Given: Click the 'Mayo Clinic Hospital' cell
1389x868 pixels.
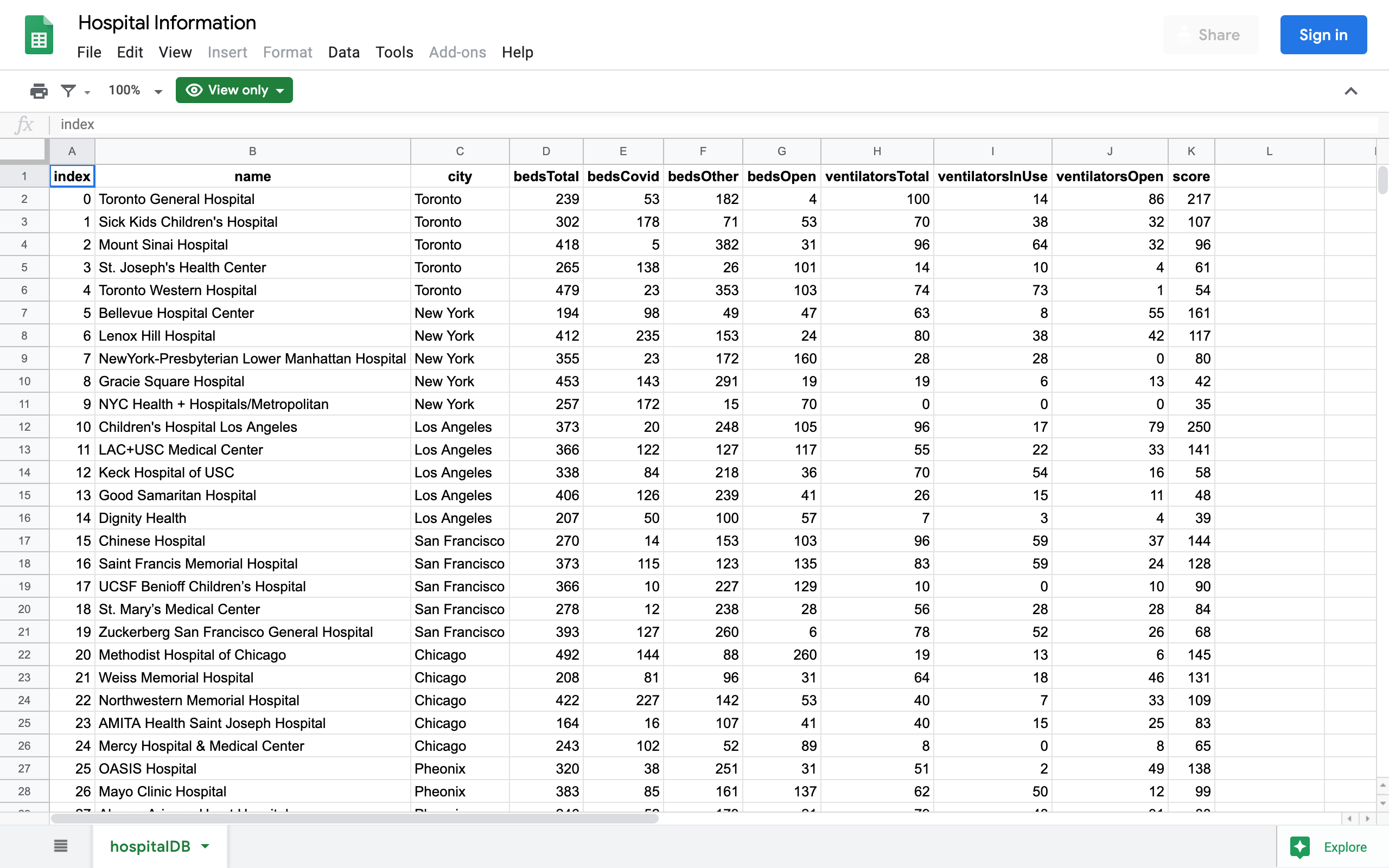Looking at the screenshot, I should tap(252, 791).
